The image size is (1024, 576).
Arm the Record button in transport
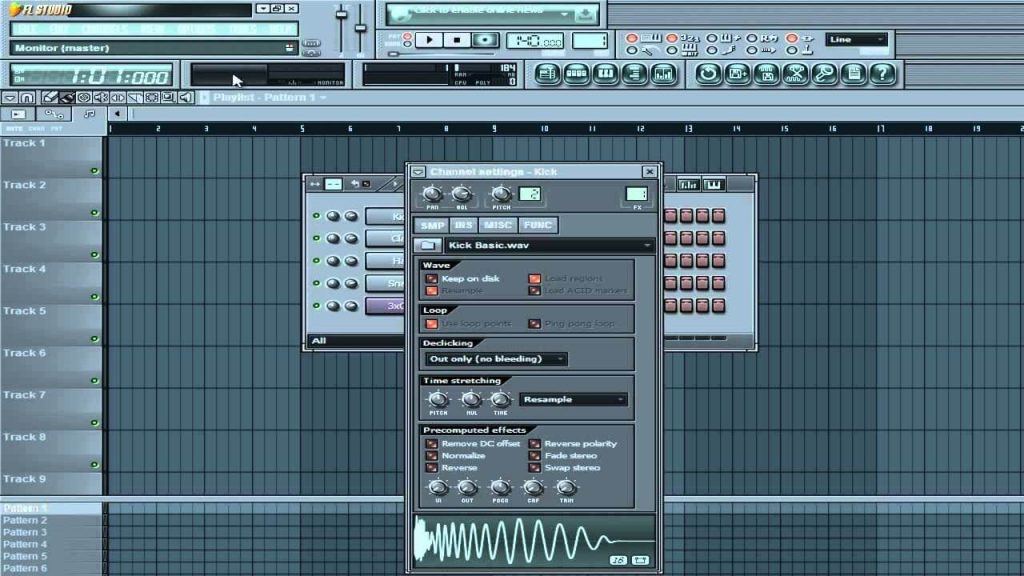coord(485,40)
